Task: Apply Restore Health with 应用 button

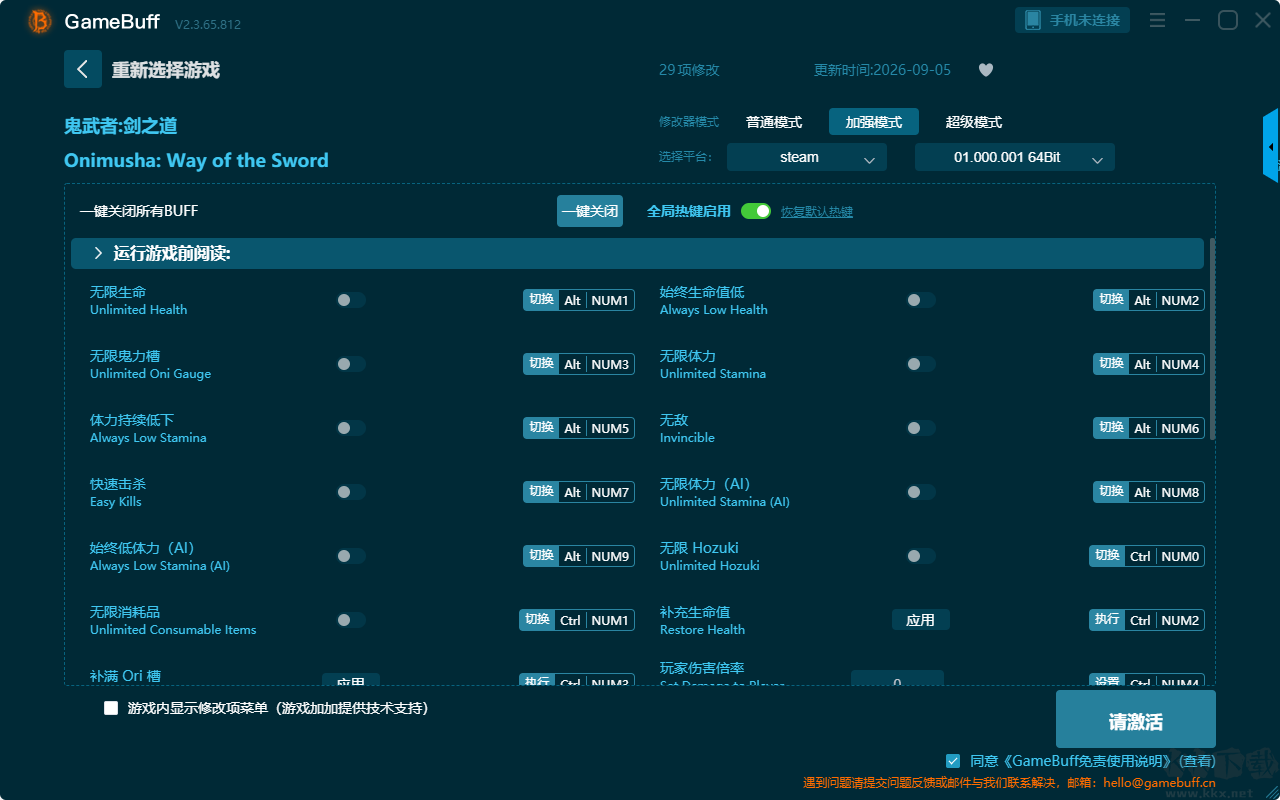Action: 921,620
